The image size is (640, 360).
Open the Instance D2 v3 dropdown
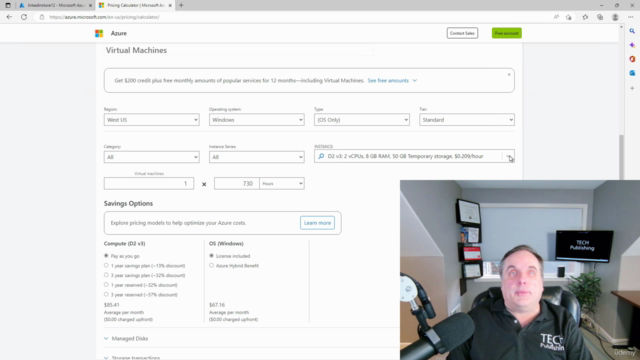(x=414, y=156)
